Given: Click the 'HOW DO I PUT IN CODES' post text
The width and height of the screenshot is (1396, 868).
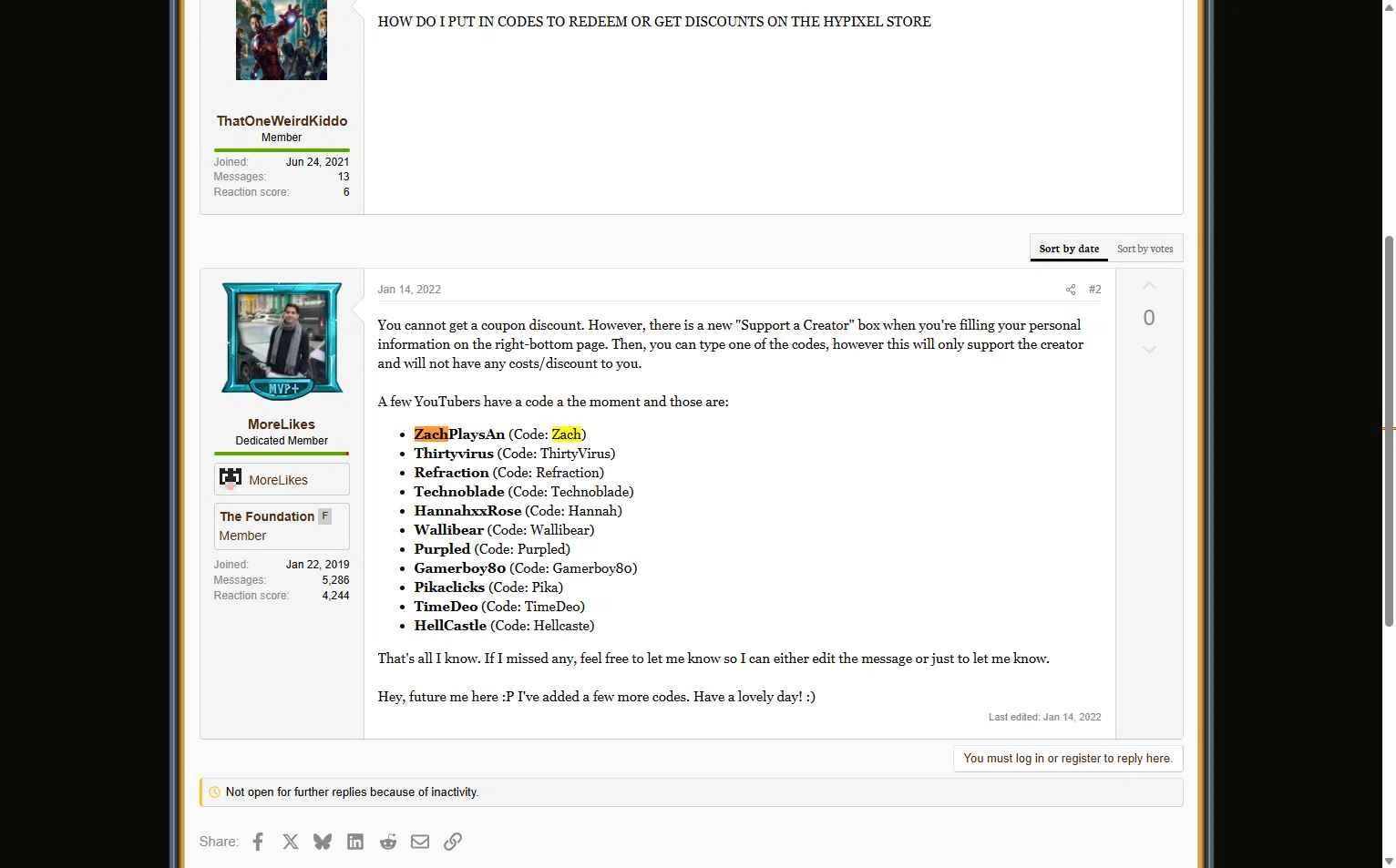Looking at the screenshot, I should click(654, 22).
